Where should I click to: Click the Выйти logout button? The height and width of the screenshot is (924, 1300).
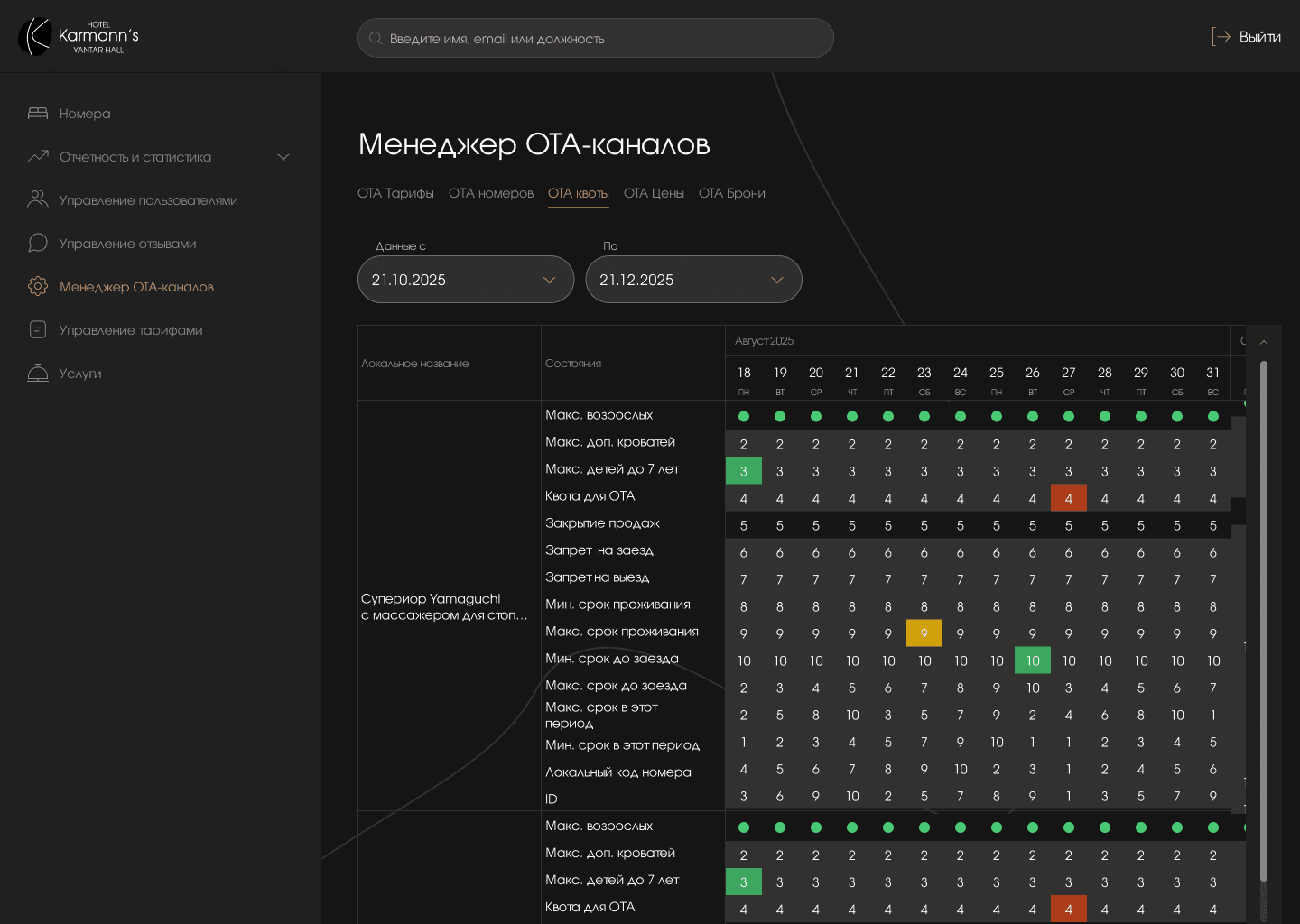(1247, 37)
